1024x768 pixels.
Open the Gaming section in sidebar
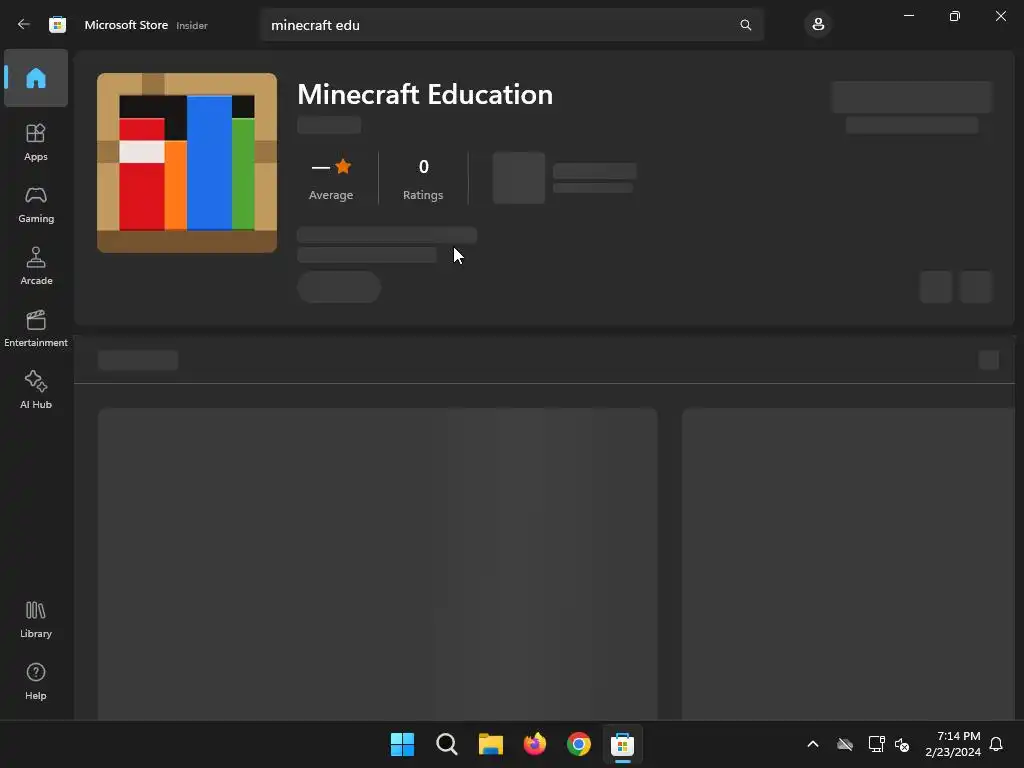click(36, 204)
